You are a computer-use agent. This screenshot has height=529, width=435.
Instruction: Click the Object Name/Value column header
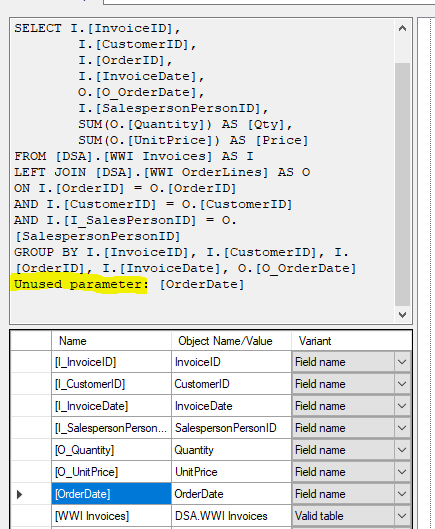231,341
